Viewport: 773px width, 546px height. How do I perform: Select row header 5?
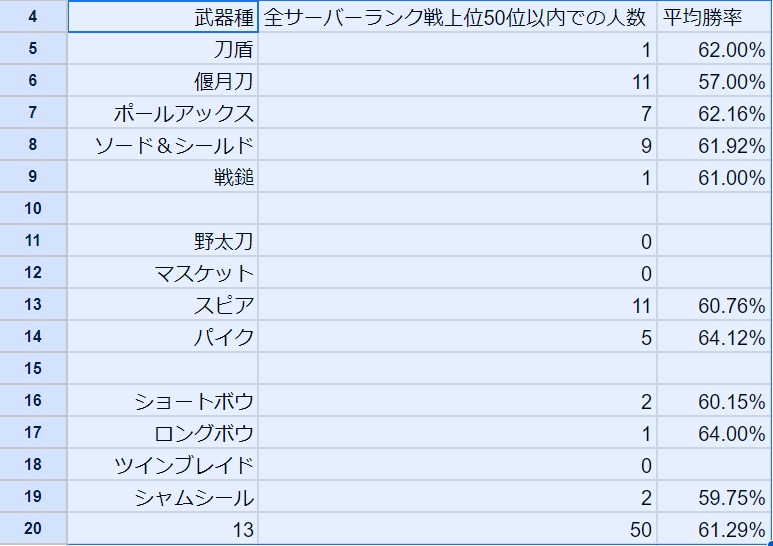(x=33, y=49)
